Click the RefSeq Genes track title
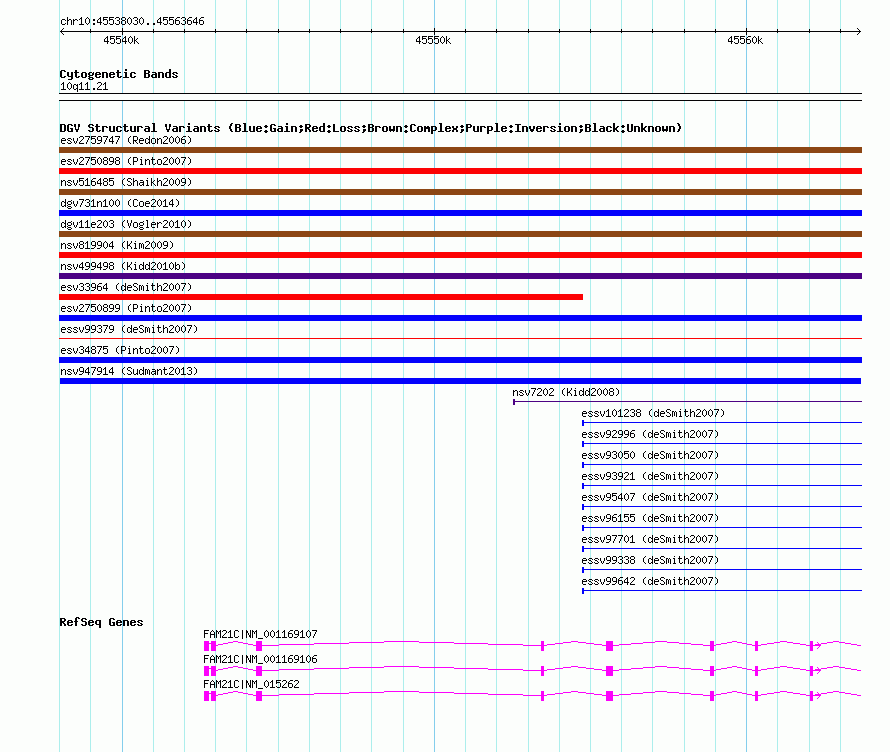The image size is (890, 752). pos(101,622)
